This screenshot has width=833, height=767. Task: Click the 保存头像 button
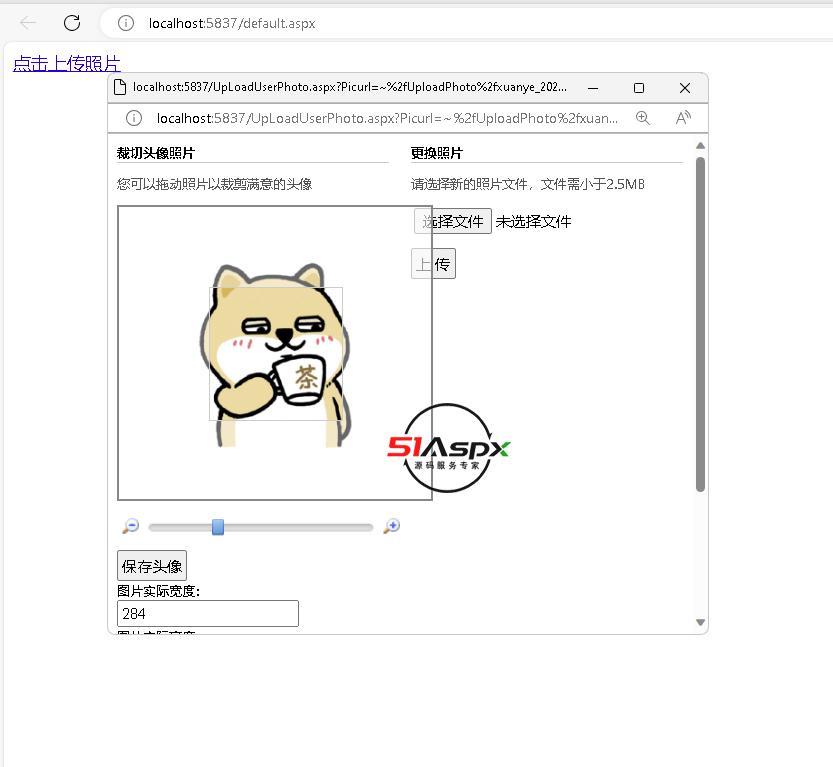pyautogui.click(x=152, y=566)
